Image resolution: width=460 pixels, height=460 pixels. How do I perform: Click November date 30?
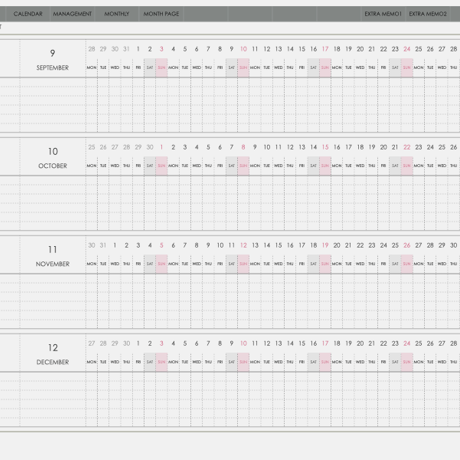tap(454, 245)
